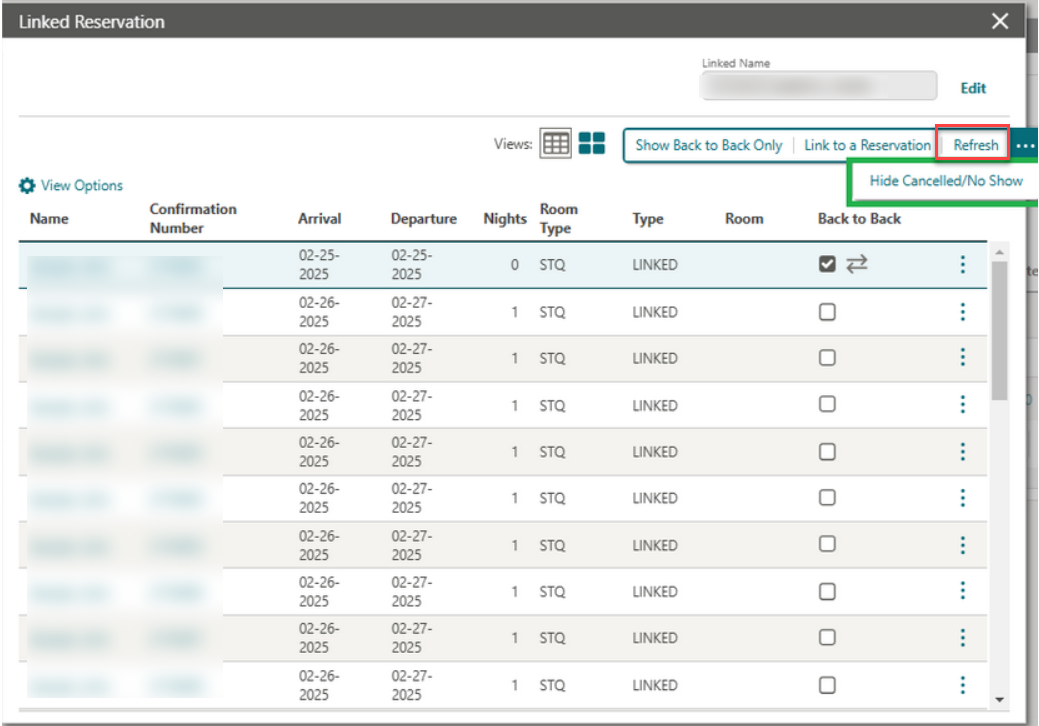The width and height of the screenshot is (1039, 726).
Task: Click the back-to-back swap arrows icon
Action: pyautogui.click(x=857, y=264)
